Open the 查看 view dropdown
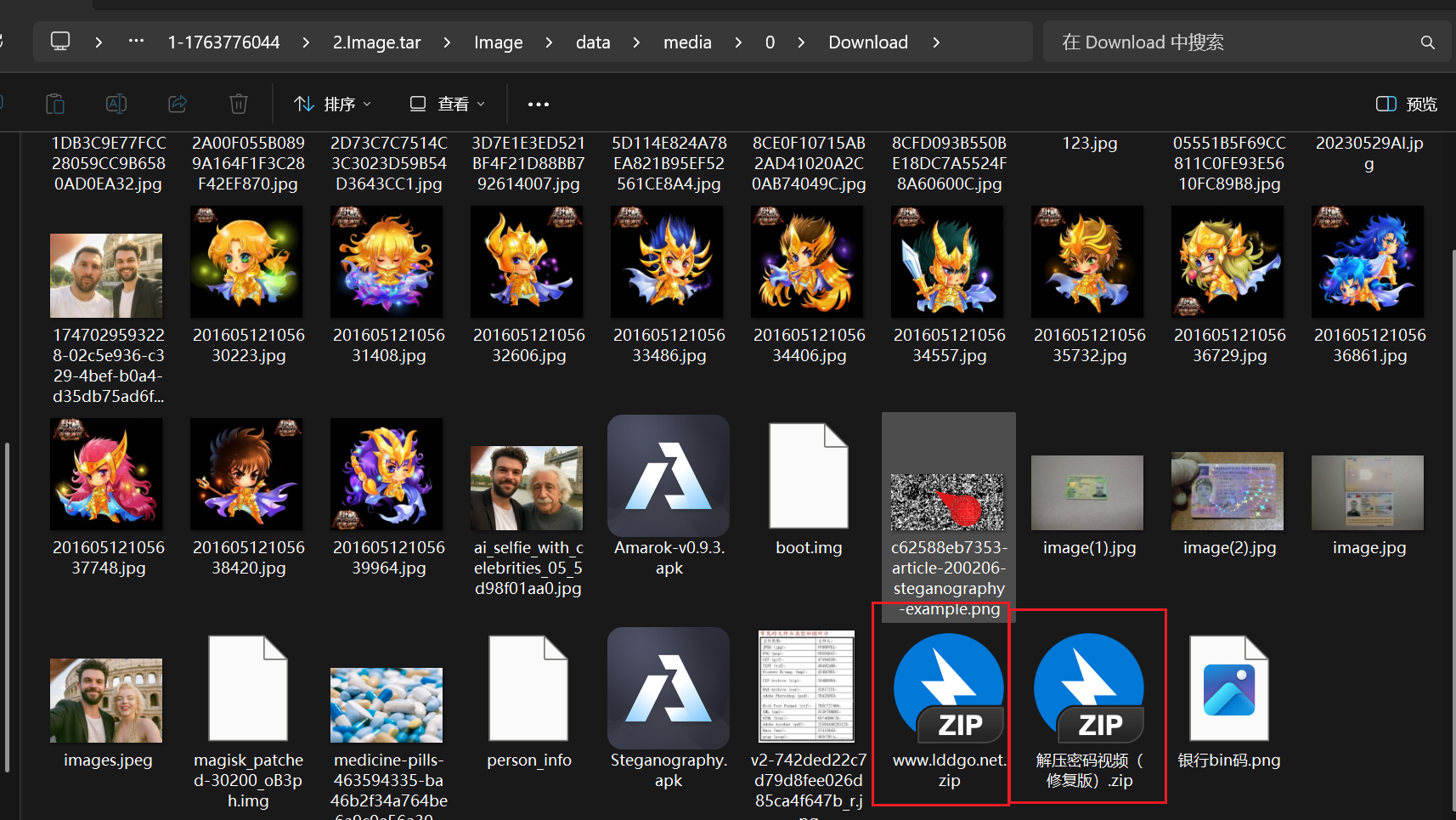 coord(447,104)
